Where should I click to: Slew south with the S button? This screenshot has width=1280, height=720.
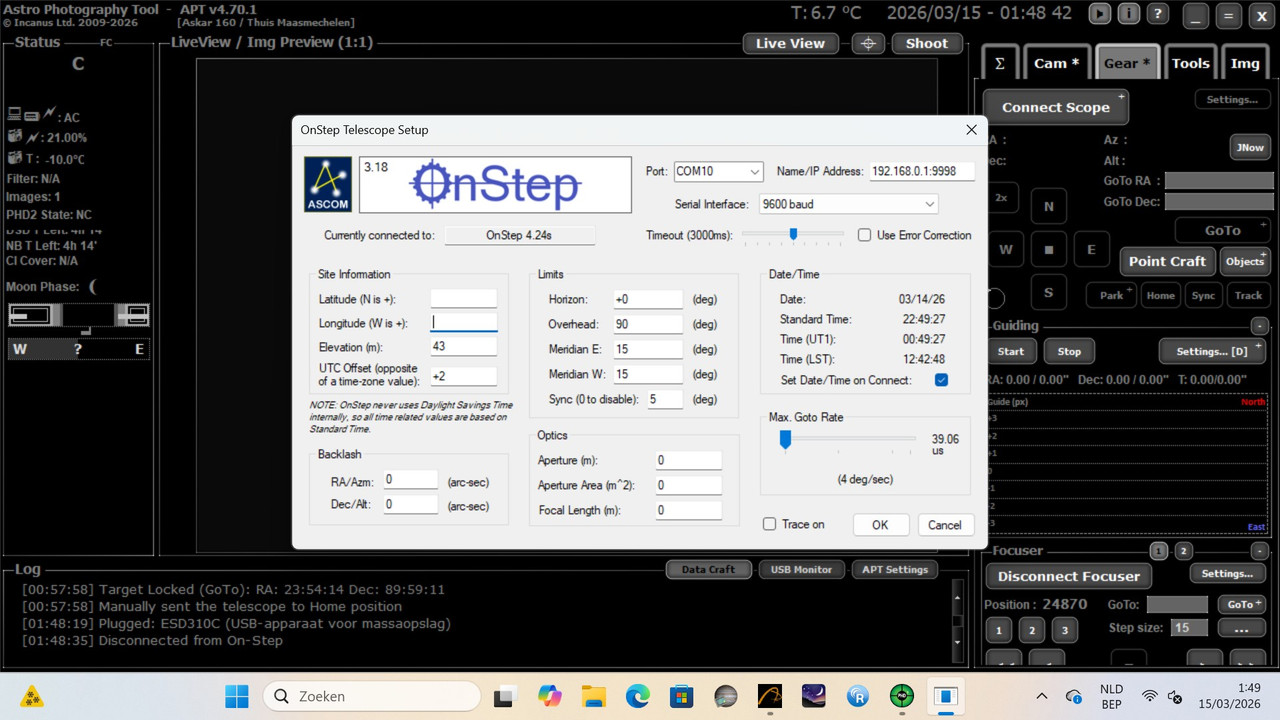1048,292
